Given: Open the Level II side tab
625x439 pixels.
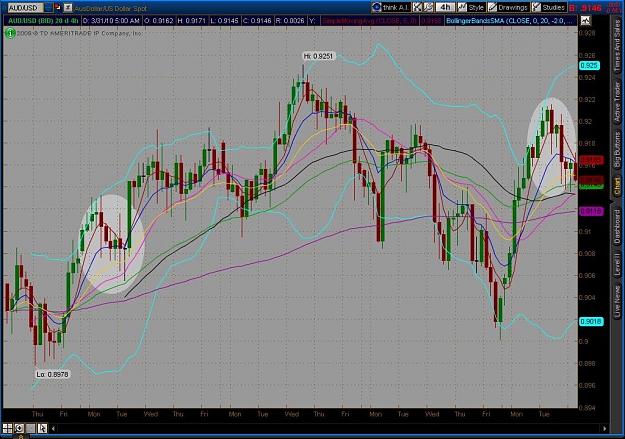Looking at the screenshot, I should click(617, 264).
